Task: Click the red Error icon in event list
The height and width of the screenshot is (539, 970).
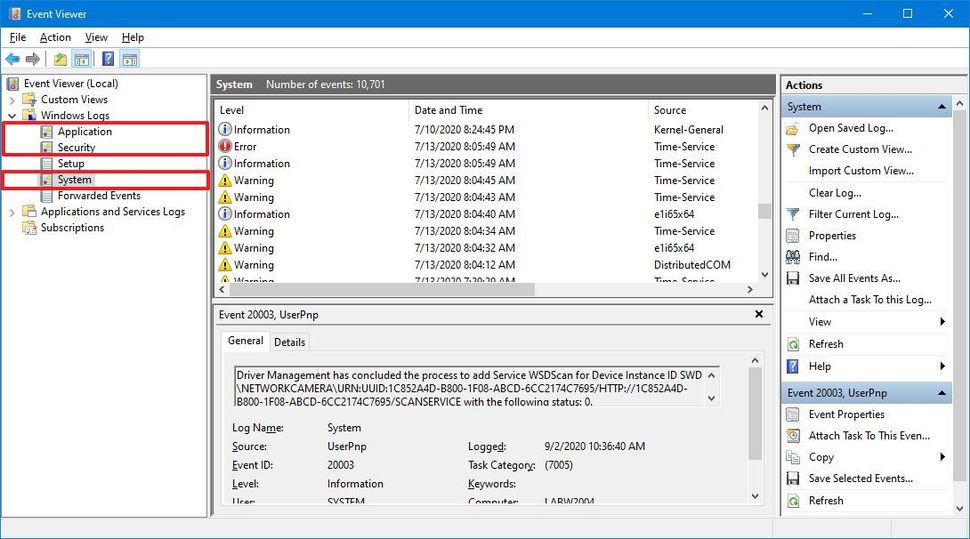Action: (x=225, y=147)
